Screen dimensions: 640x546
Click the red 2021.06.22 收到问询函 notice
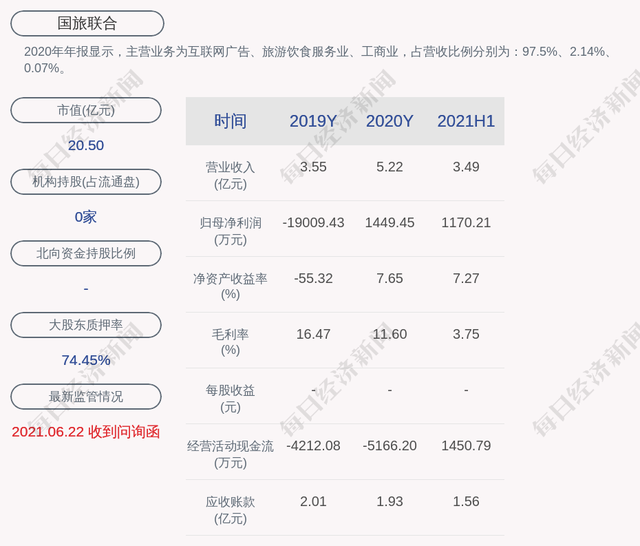pos(86,432)
